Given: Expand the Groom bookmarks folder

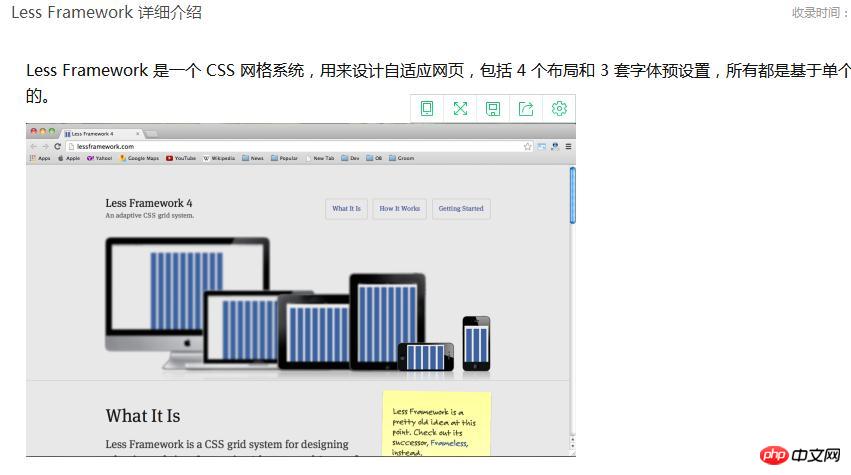Looking at the screenshot, I should (402, 159).
